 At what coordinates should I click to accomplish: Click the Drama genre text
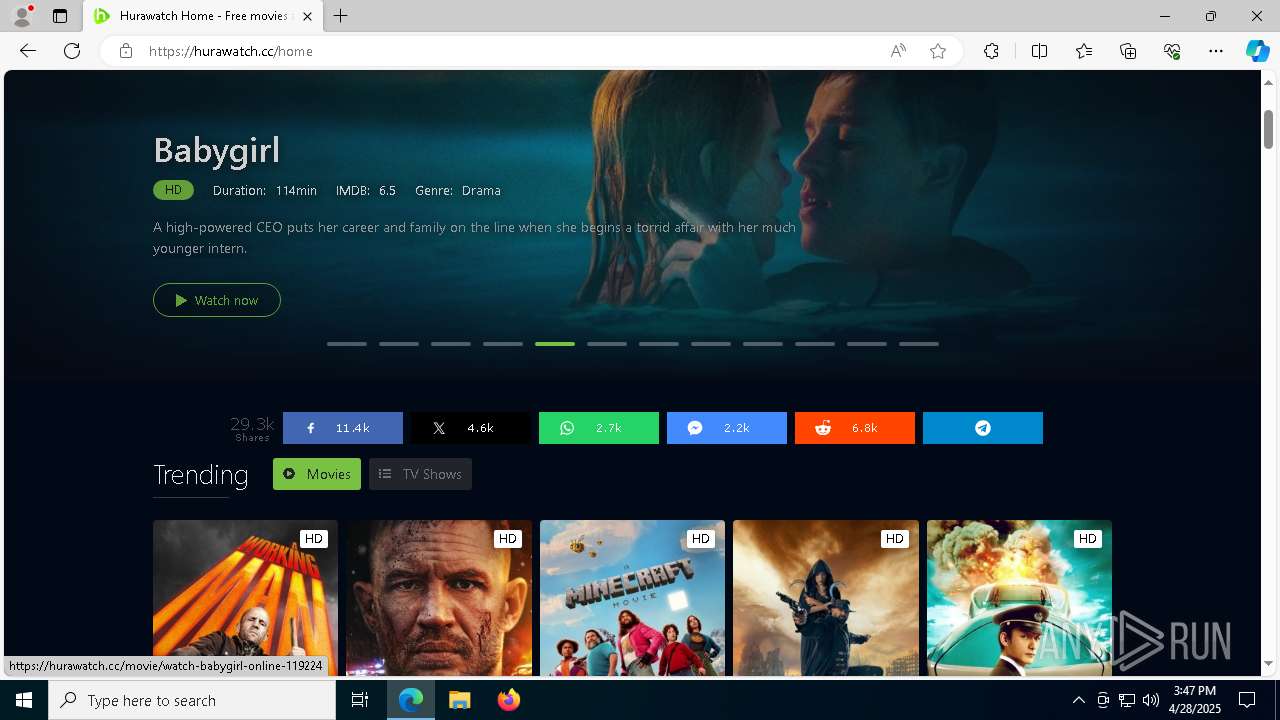pyautogui.click(x=481, y=190)
